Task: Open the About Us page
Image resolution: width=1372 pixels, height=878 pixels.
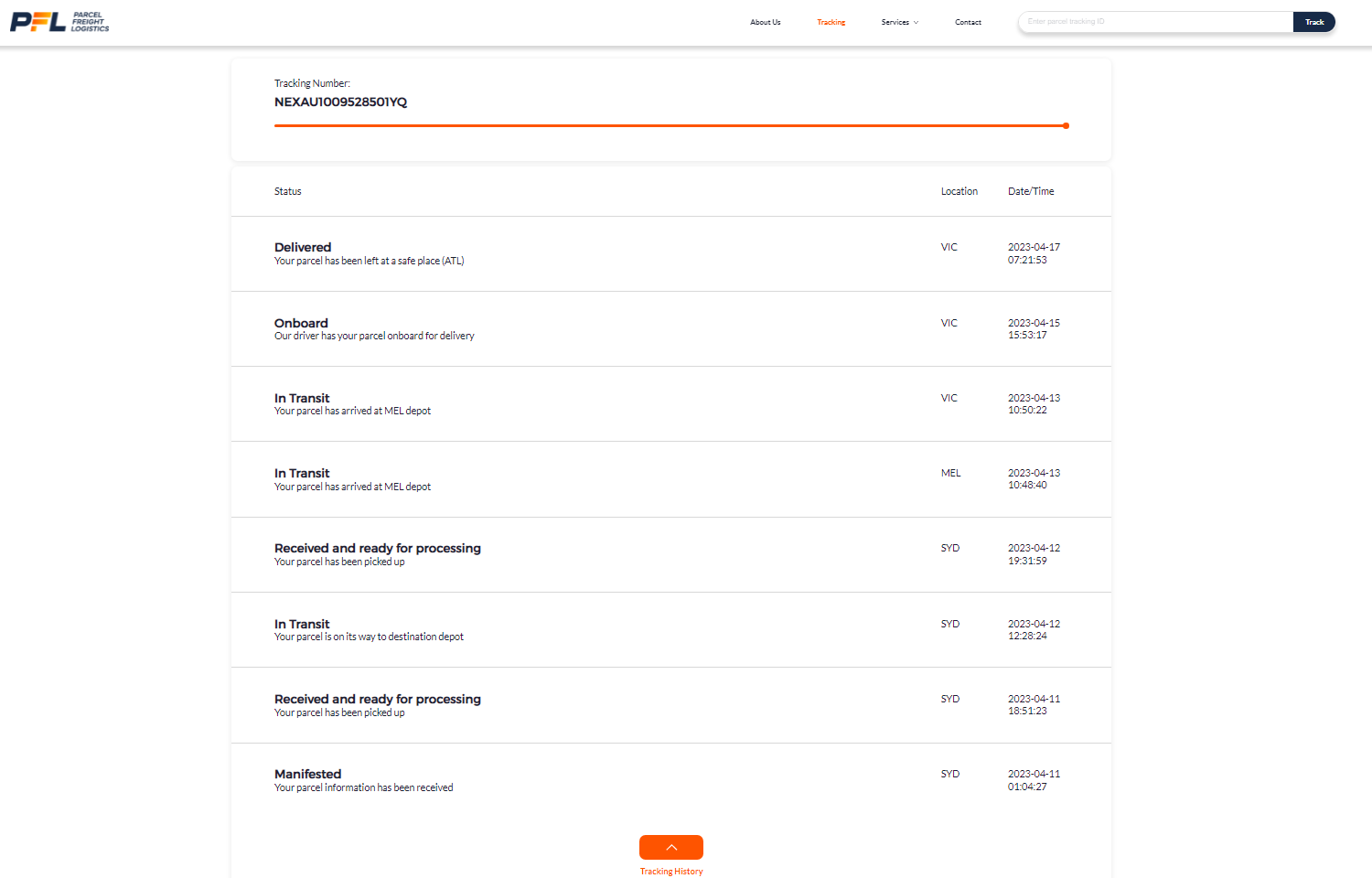Action: (765, 22)
